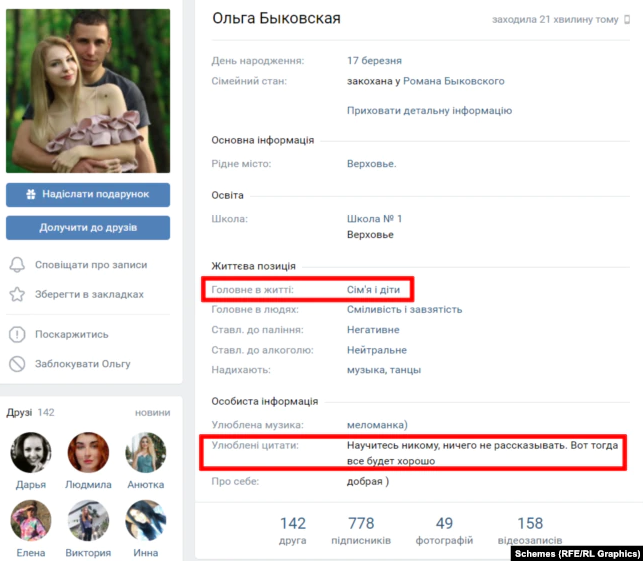Viewport: 643px width, 561px height.
Task: Open Анютка's friend avatar
Action: pyautogui.click(x=146, y=452)
